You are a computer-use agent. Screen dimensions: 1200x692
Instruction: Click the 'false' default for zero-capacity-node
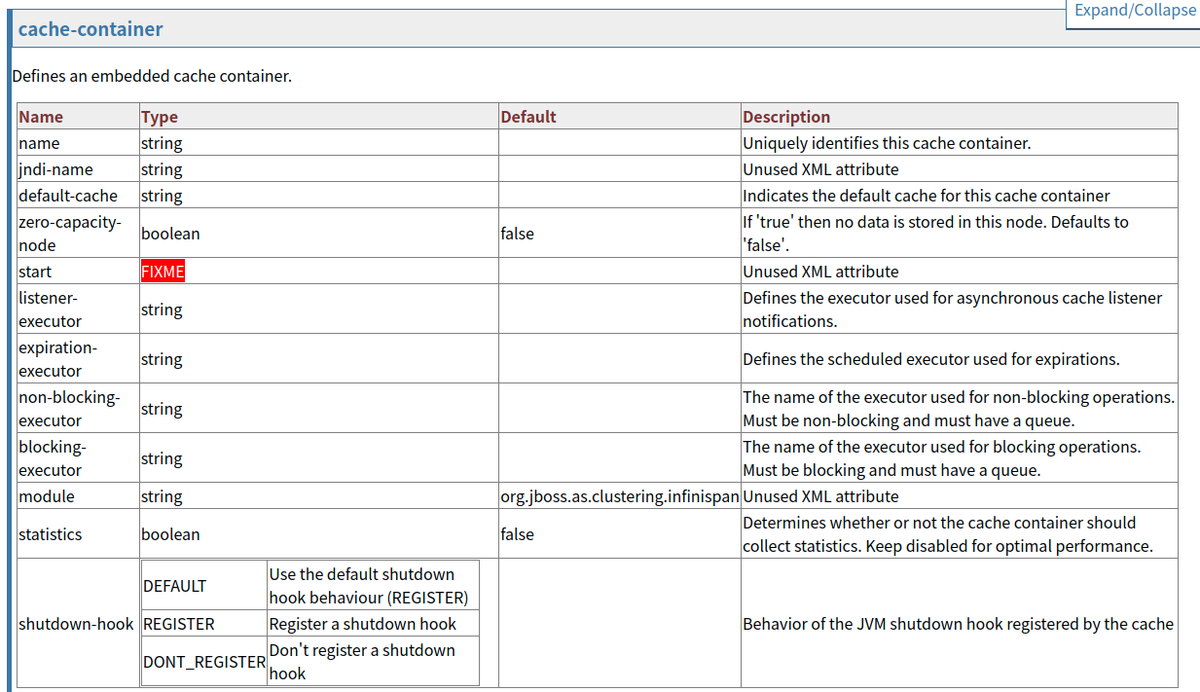(x=517, y=233)
